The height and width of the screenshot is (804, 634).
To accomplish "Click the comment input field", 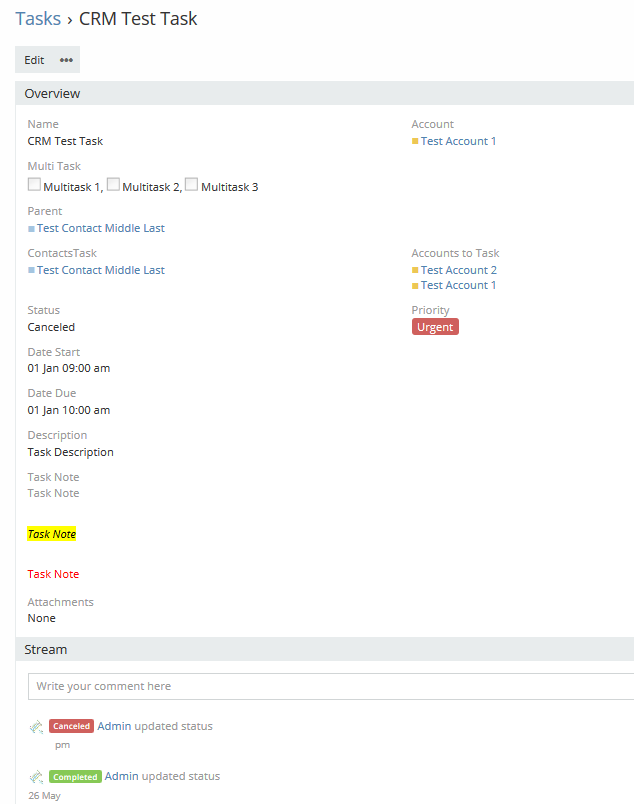I will [x=330, y=687].
